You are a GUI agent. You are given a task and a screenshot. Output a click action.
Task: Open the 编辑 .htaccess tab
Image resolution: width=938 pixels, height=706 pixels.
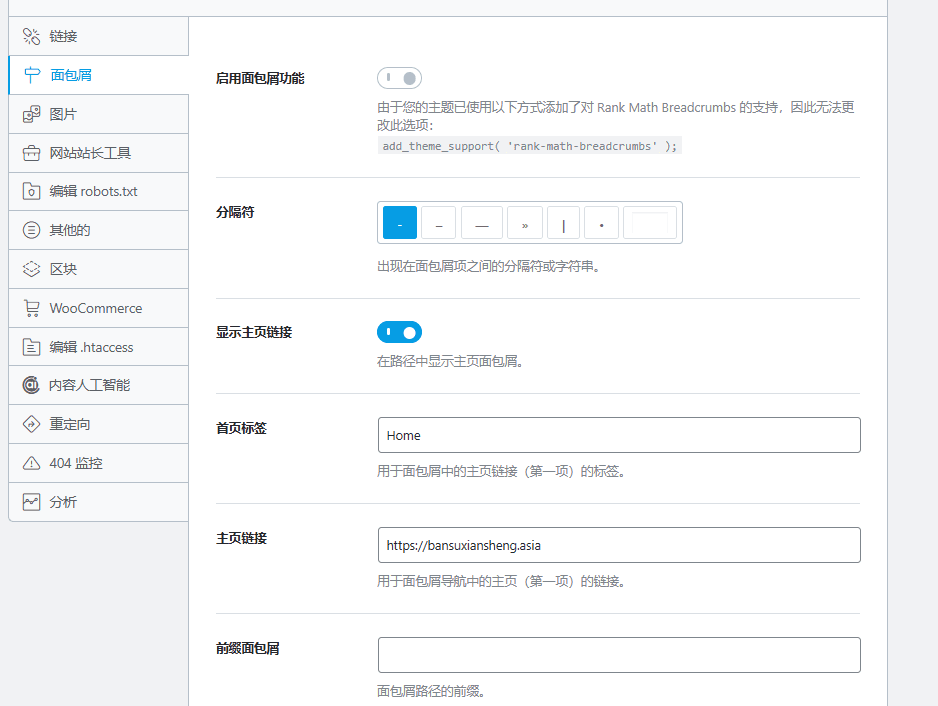[x=99, y=347]
